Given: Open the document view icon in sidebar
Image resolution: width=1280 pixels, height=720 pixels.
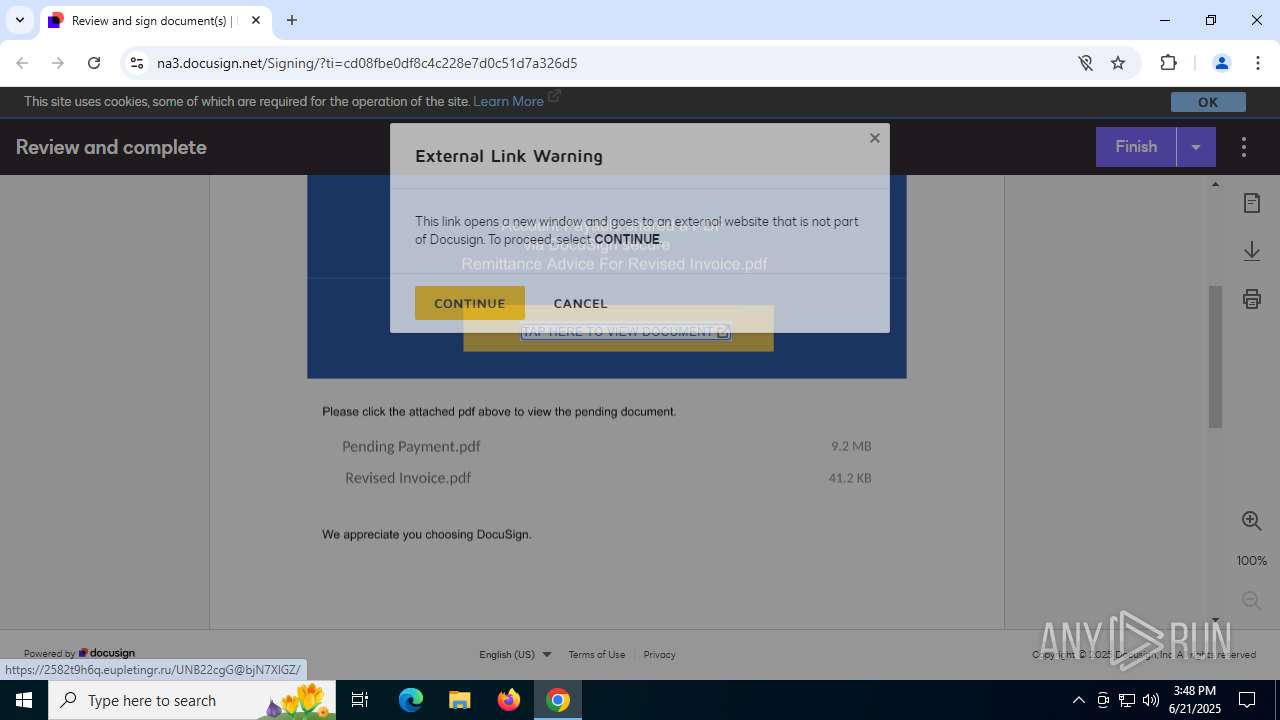Looking at the screenshot, I should click(1251, 203).
